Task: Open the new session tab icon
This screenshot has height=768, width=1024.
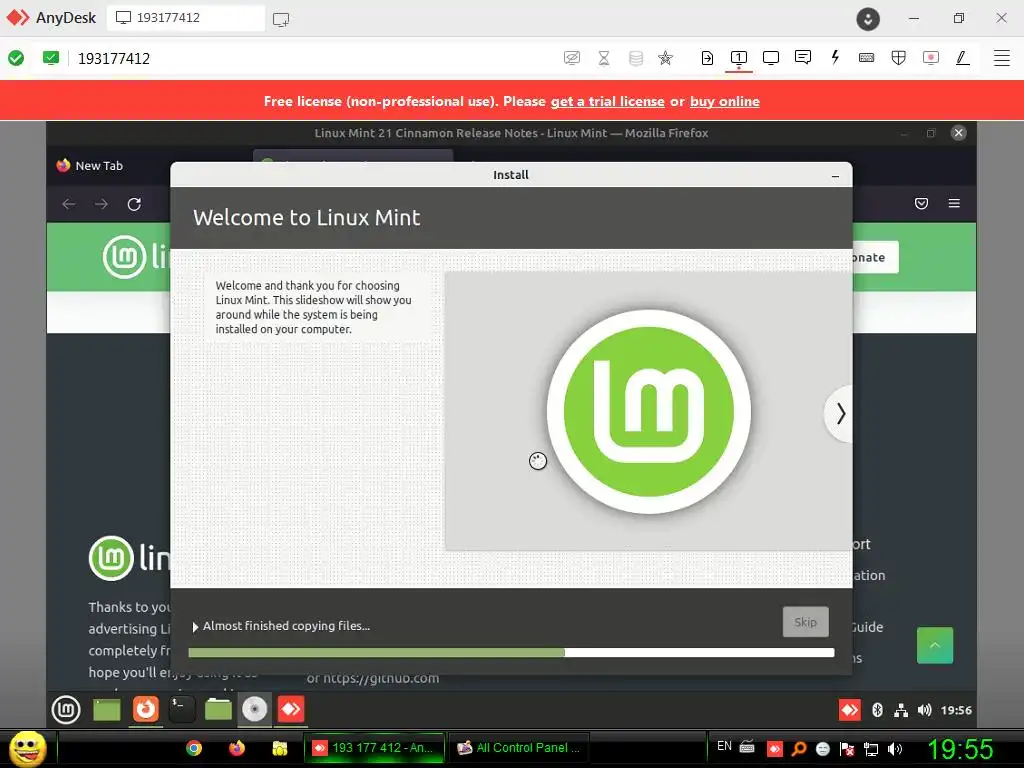Action: pos(281,19)
